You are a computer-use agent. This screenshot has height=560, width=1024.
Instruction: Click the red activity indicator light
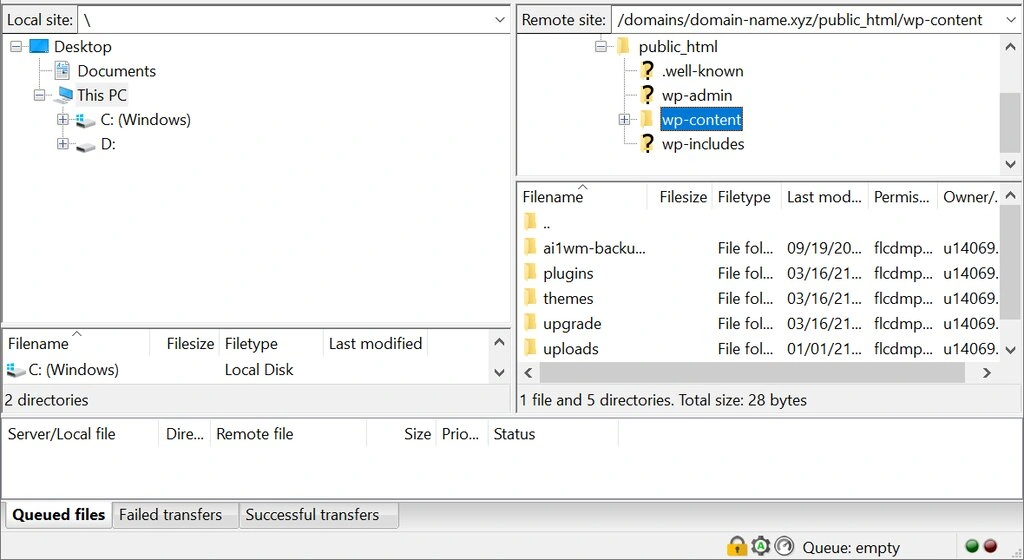[x=990, y=546]
